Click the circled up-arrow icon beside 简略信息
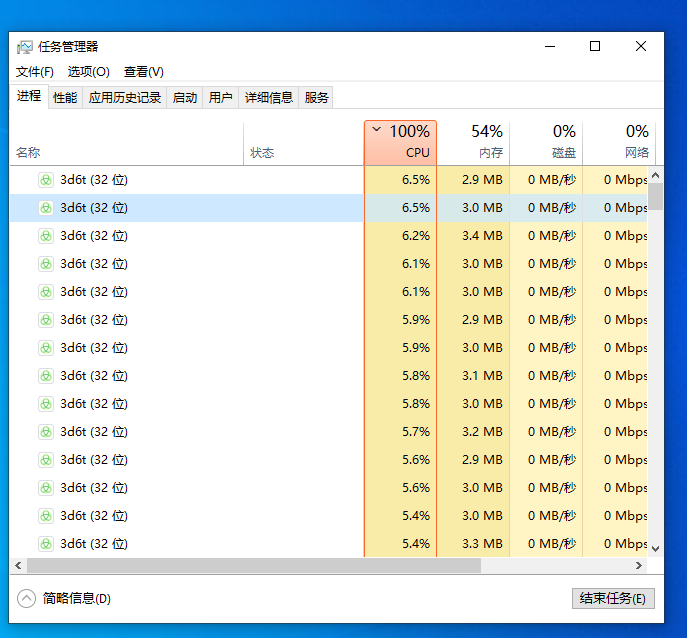This screenshot has width=687, height=638. (27, 598)
